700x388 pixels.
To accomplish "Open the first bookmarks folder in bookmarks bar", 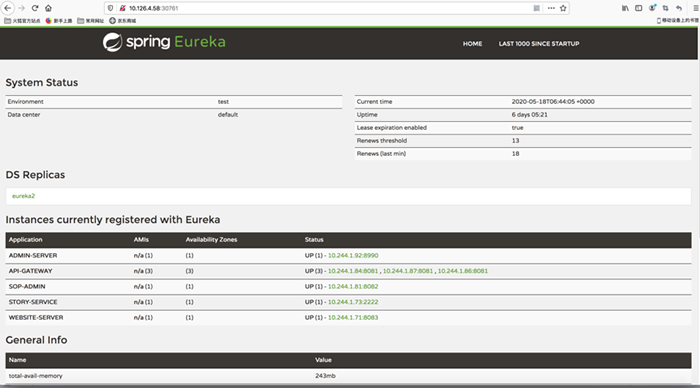I will pos(22,21).
